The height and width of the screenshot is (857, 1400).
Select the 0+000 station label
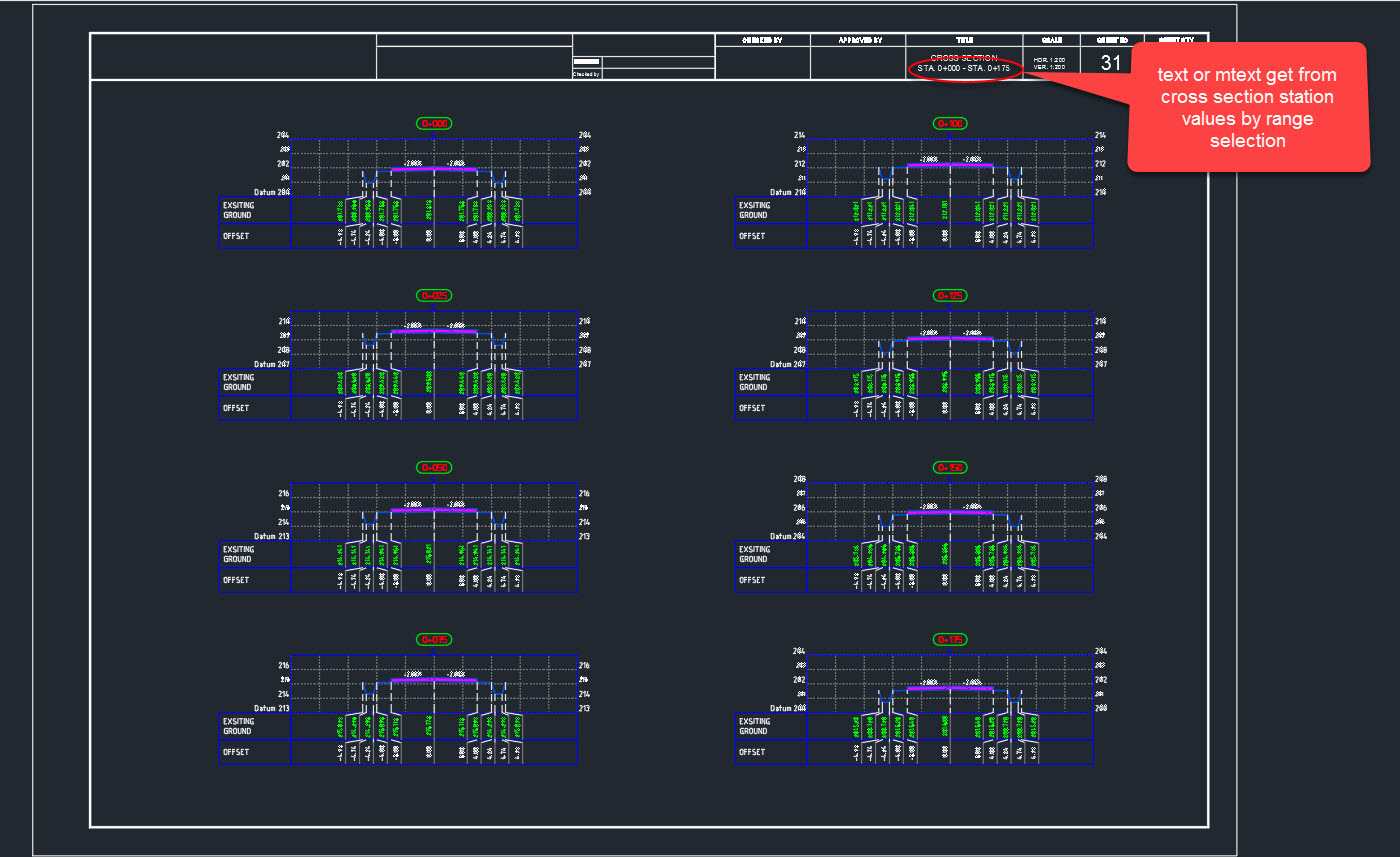435,124
